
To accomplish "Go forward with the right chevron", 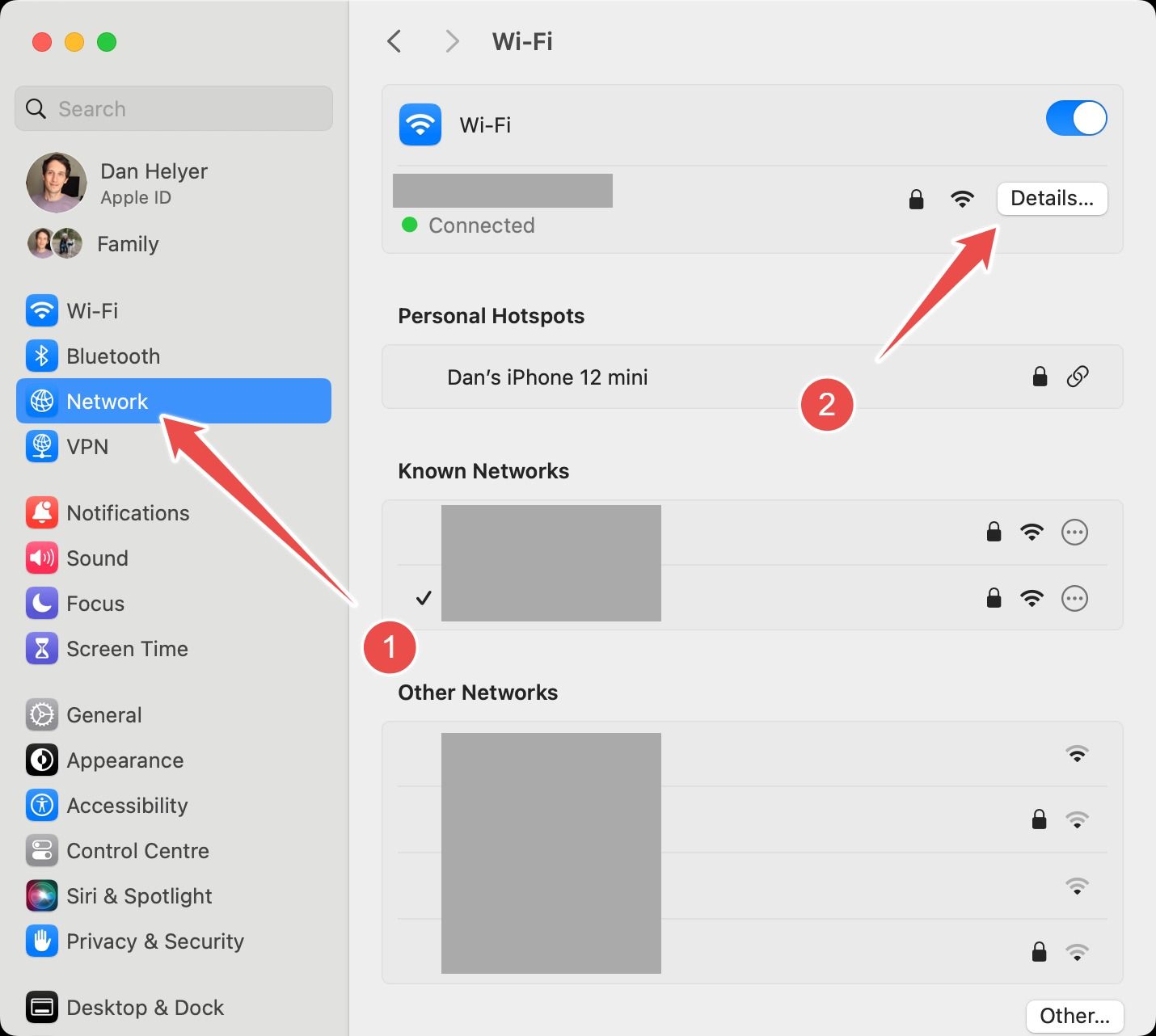I will (x=452, y=41).
